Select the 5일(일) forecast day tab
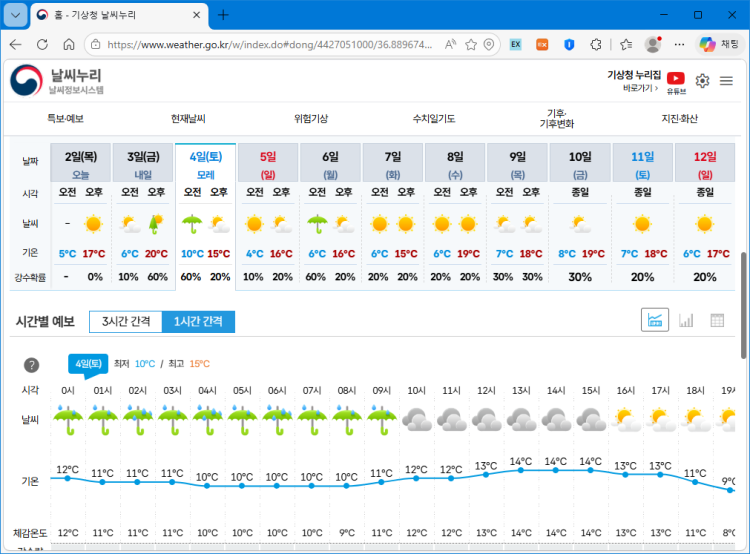750x554 pixels. point(268,163)
